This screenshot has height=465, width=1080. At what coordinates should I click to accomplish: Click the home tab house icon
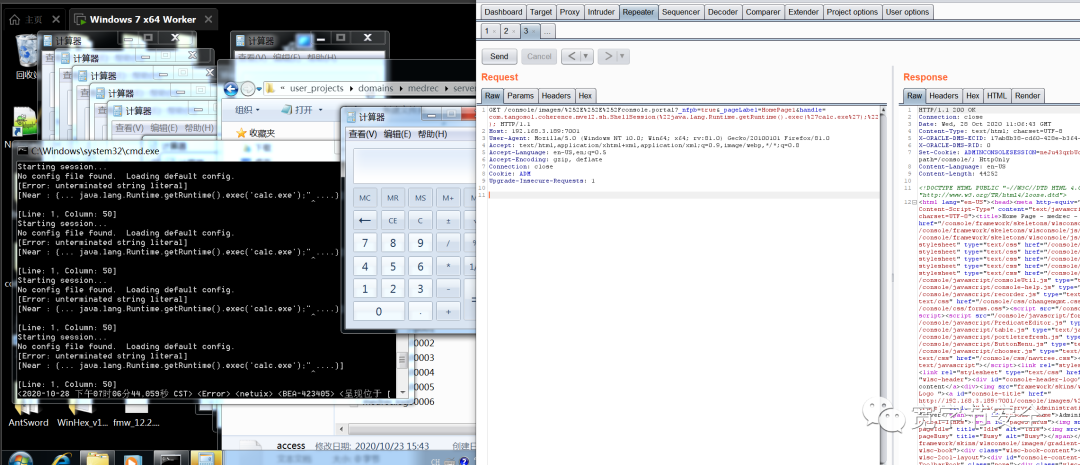[14, 20]
